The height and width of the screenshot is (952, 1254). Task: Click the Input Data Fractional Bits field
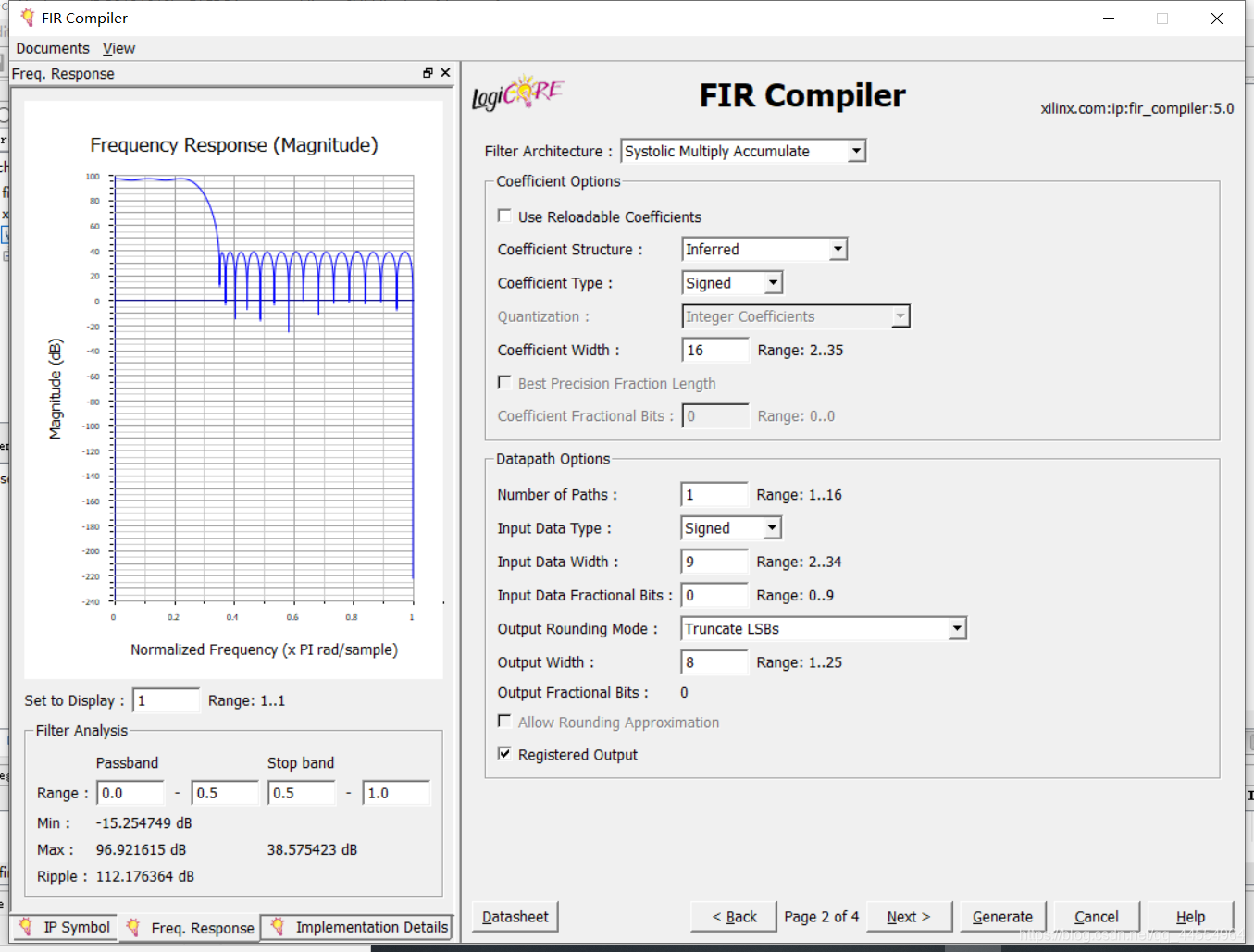pos(714,595)
